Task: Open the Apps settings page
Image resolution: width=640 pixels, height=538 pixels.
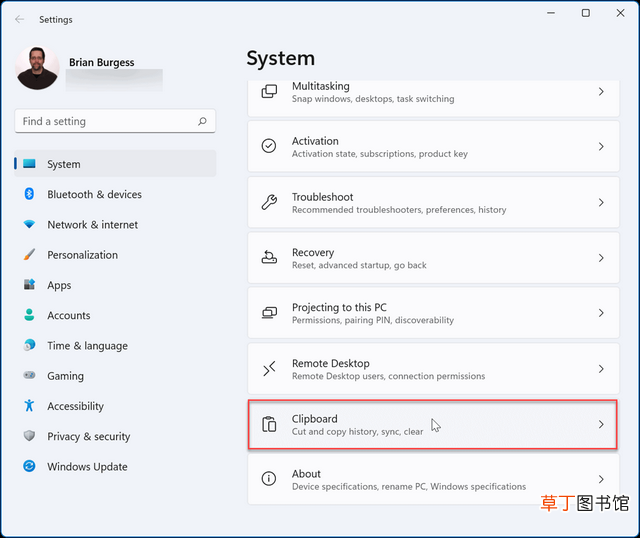Action: click(x=115, y=285)
